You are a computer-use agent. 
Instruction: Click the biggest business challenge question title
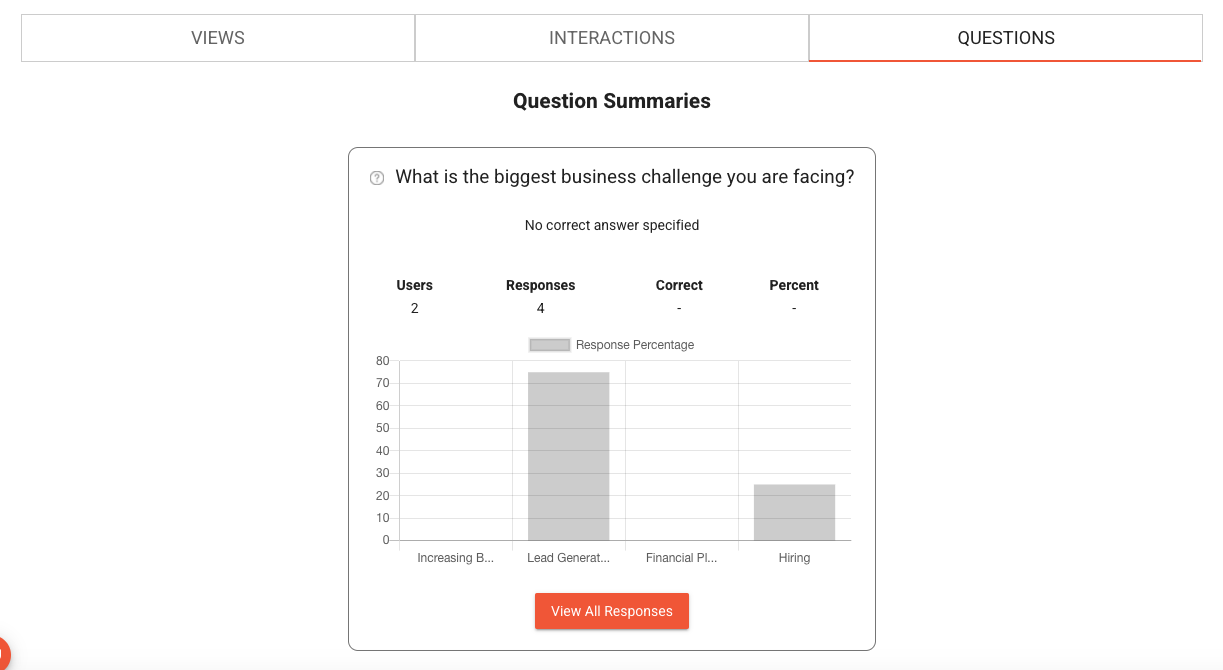625,177
